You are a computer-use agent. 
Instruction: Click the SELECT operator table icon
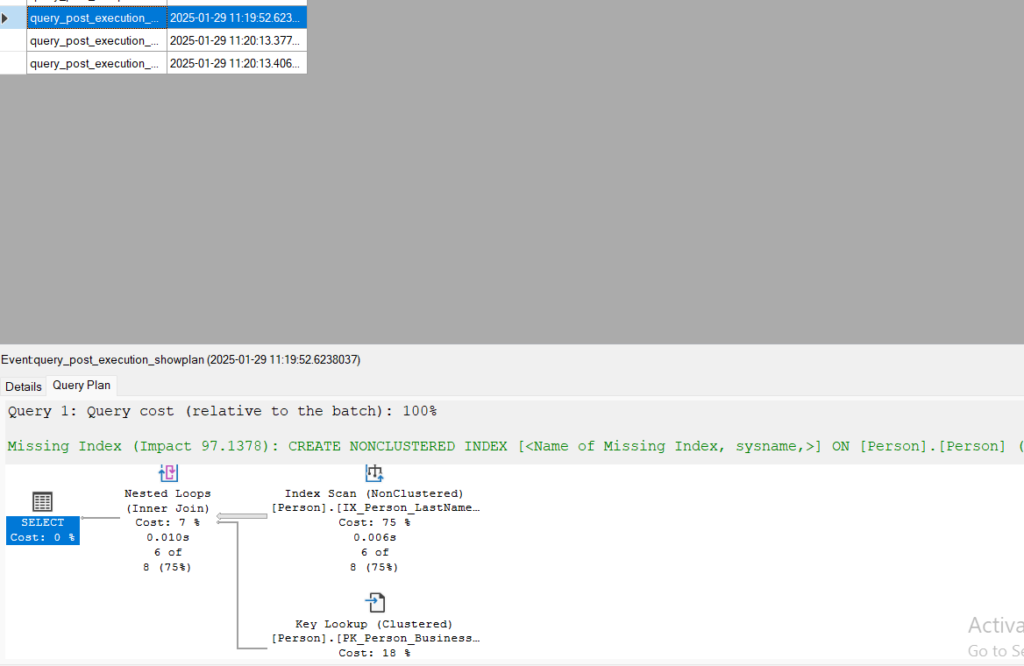tap(42, 501)
